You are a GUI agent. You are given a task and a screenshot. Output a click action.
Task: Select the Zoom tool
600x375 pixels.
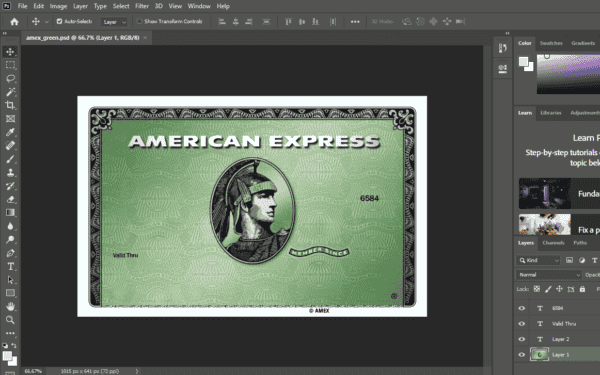coord(10,320)
